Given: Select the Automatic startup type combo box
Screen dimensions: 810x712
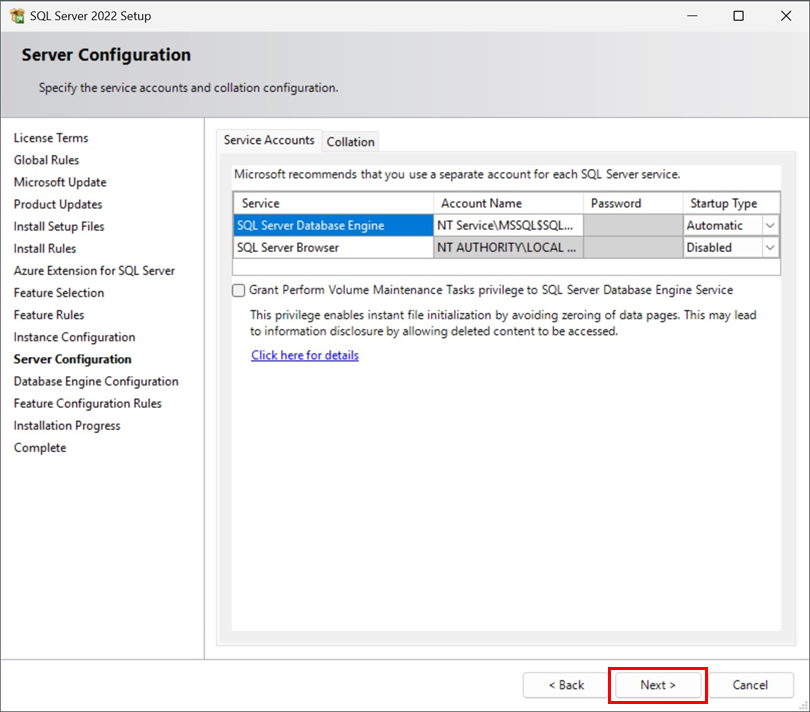Looking at the screenshot, I should [731, 225].
